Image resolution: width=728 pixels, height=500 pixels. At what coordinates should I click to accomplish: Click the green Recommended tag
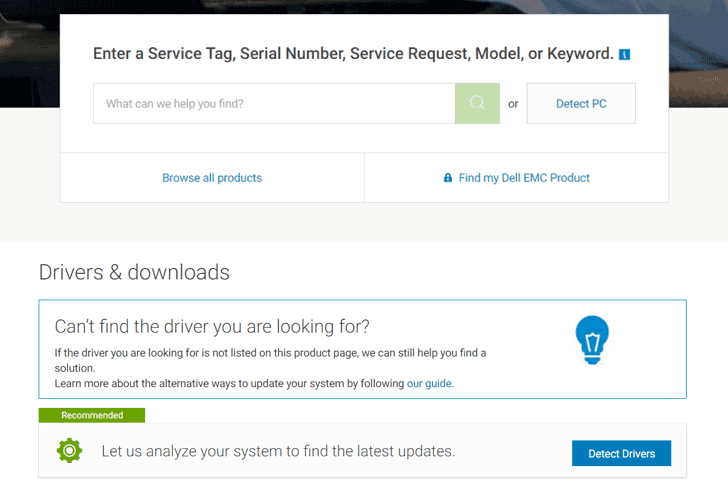[x=92, y=415]
